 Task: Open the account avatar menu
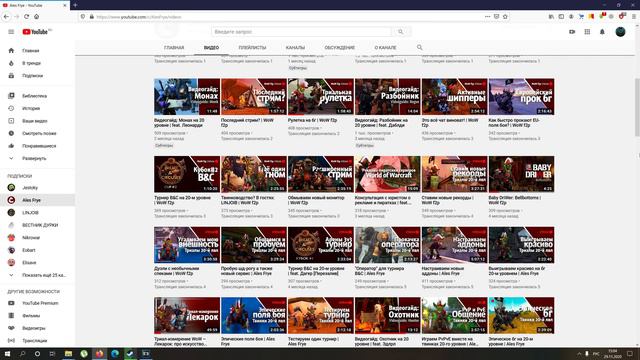coord(620,32)
